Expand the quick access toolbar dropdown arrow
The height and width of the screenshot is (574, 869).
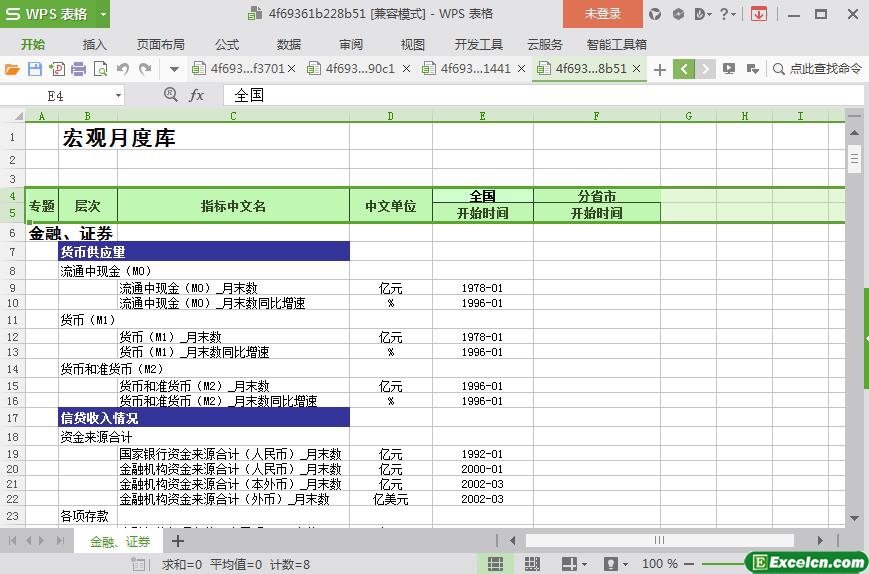[174, 70]
